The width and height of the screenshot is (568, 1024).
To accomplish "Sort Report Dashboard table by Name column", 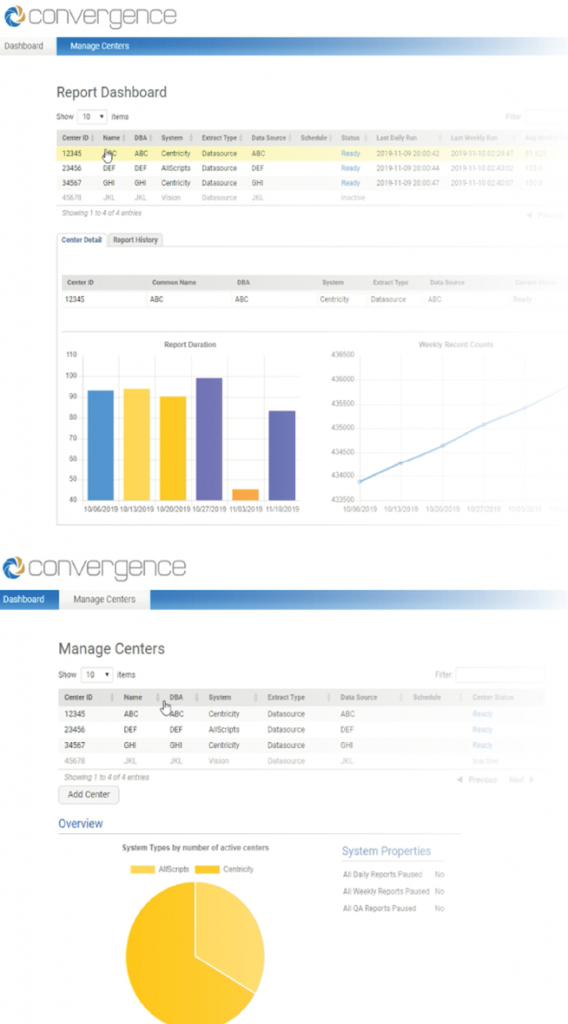I will [114, 138].
